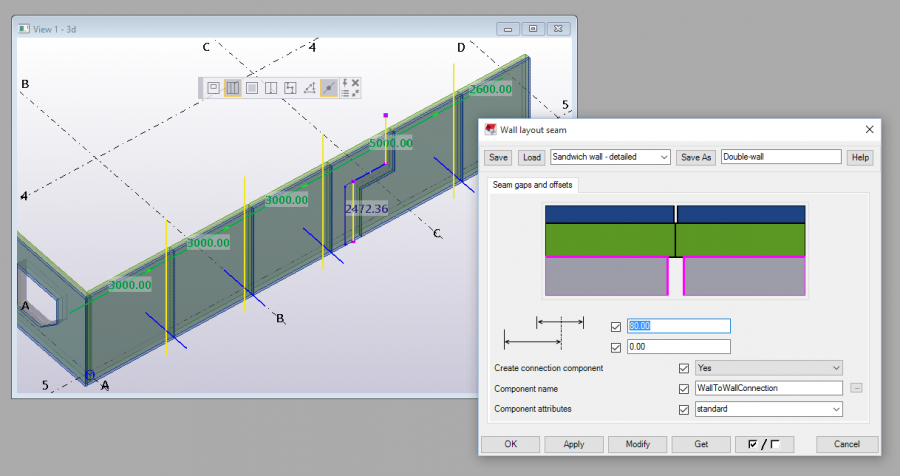Close the Wall layout seam dialog
The image size is (900, 476).
tap(870, 130)
